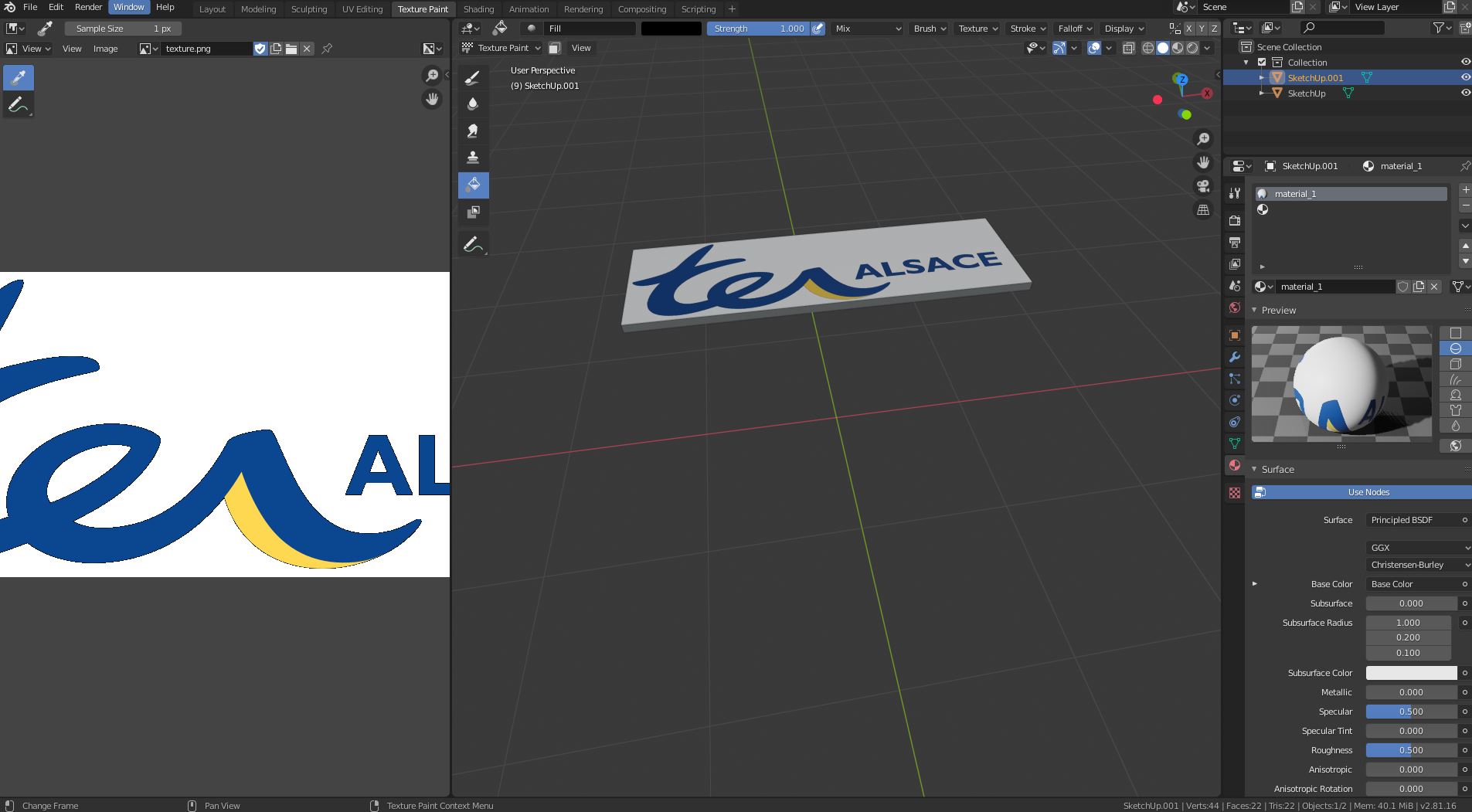The height and width of the screenshot is (812, 1472).
Task: Toggle the Collection checkbox in outliner
Action: (x=1262, y=62)
